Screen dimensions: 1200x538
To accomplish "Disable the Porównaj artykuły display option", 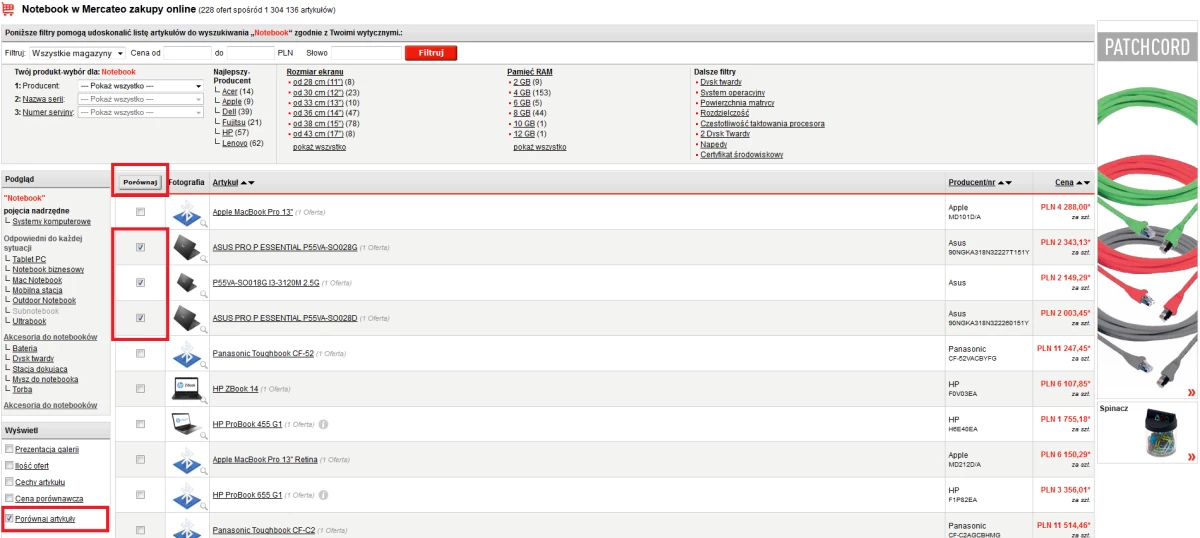I will (x=10, y=519).
